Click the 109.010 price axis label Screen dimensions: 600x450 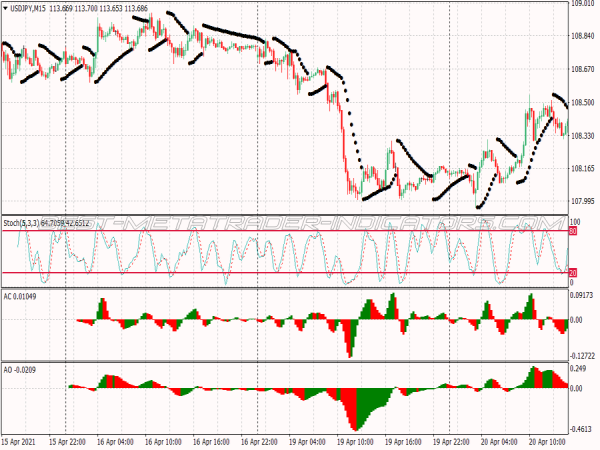[x=583, y=4]
